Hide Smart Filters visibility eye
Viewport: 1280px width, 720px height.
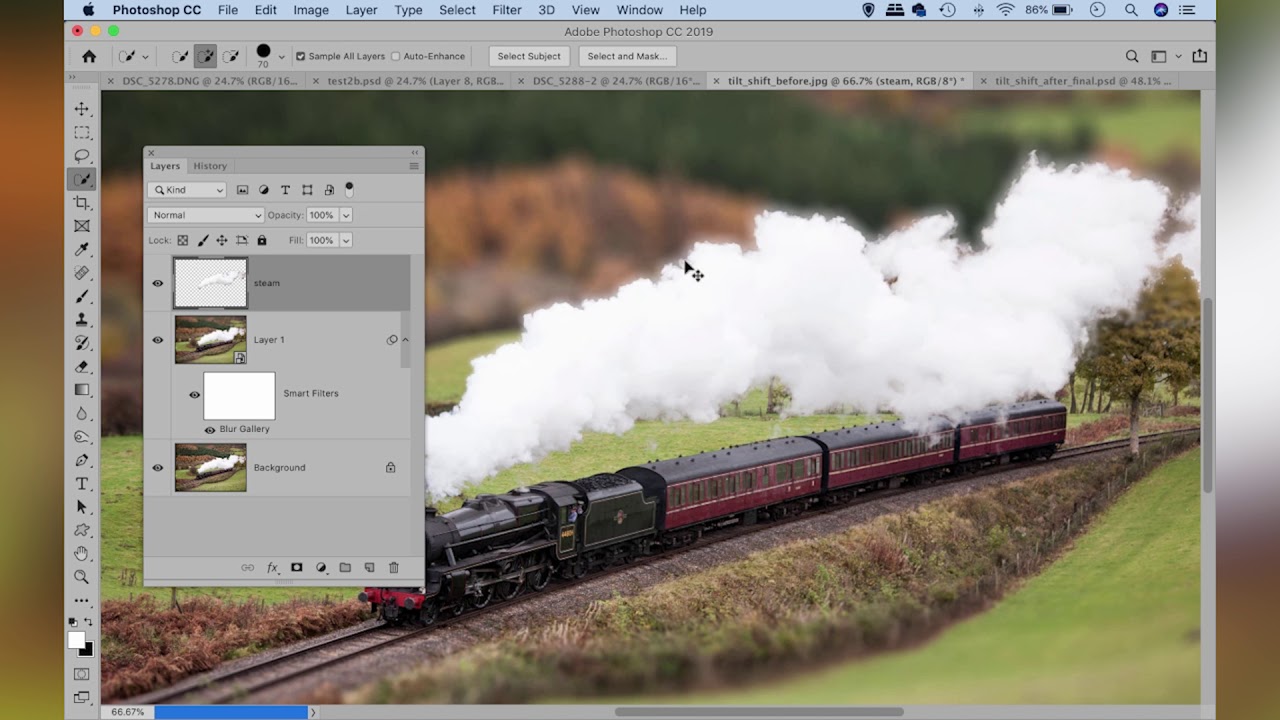(194, 394)
